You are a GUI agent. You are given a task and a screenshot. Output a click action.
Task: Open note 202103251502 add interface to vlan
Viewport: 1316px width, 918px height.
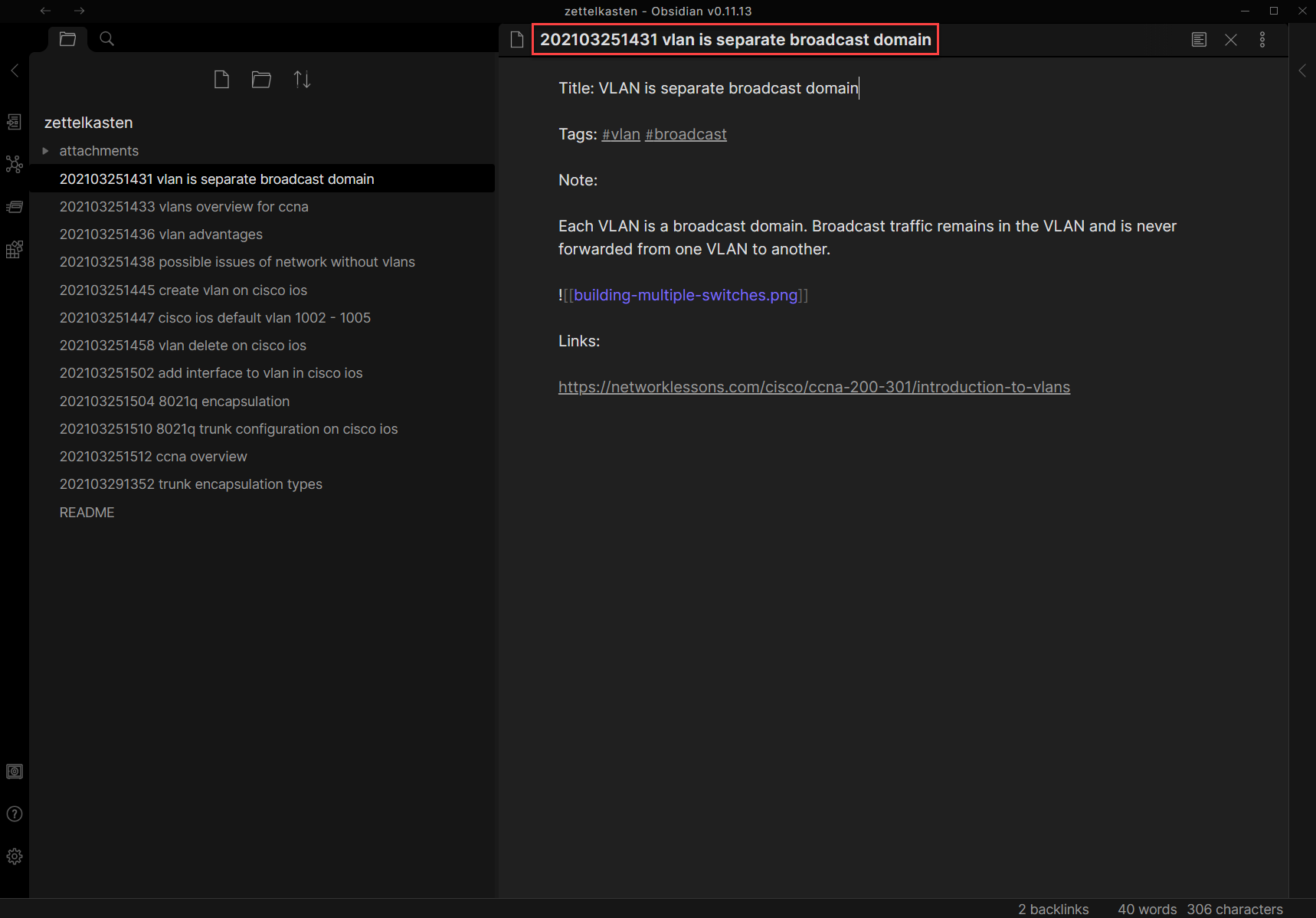pos(262,373)
